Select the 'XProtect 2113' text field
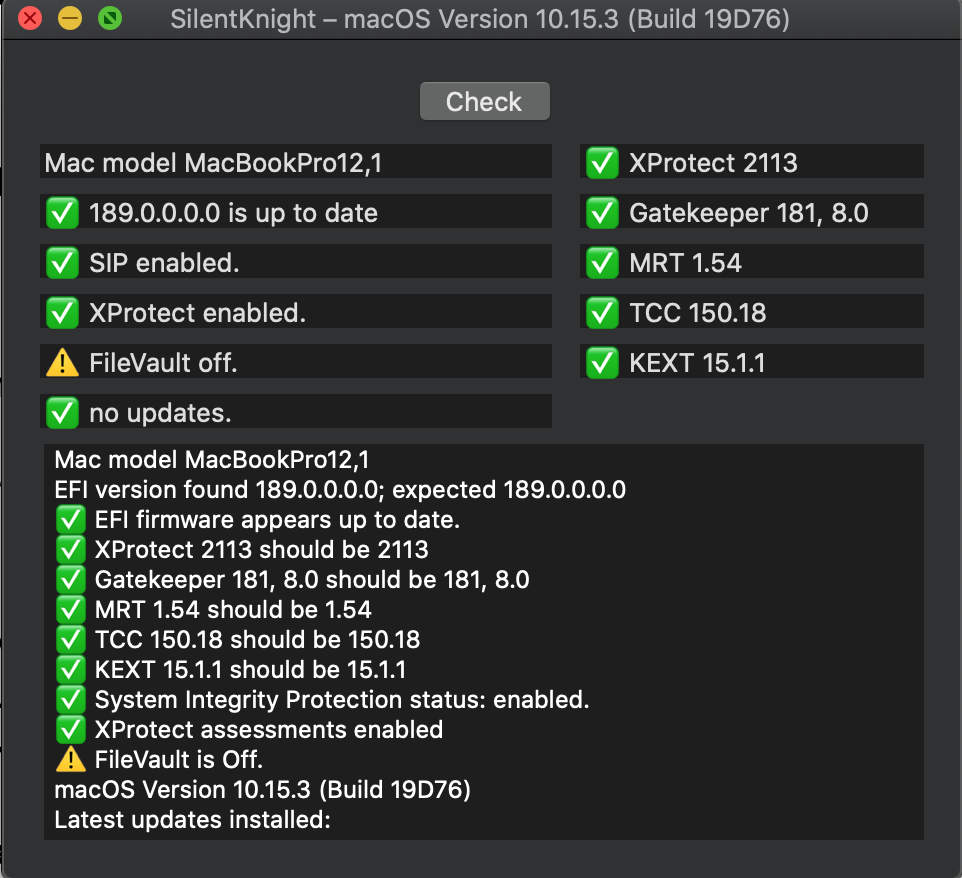Image resolution: width=962 pixels, height=878 pixels. (x=752, y=162)
